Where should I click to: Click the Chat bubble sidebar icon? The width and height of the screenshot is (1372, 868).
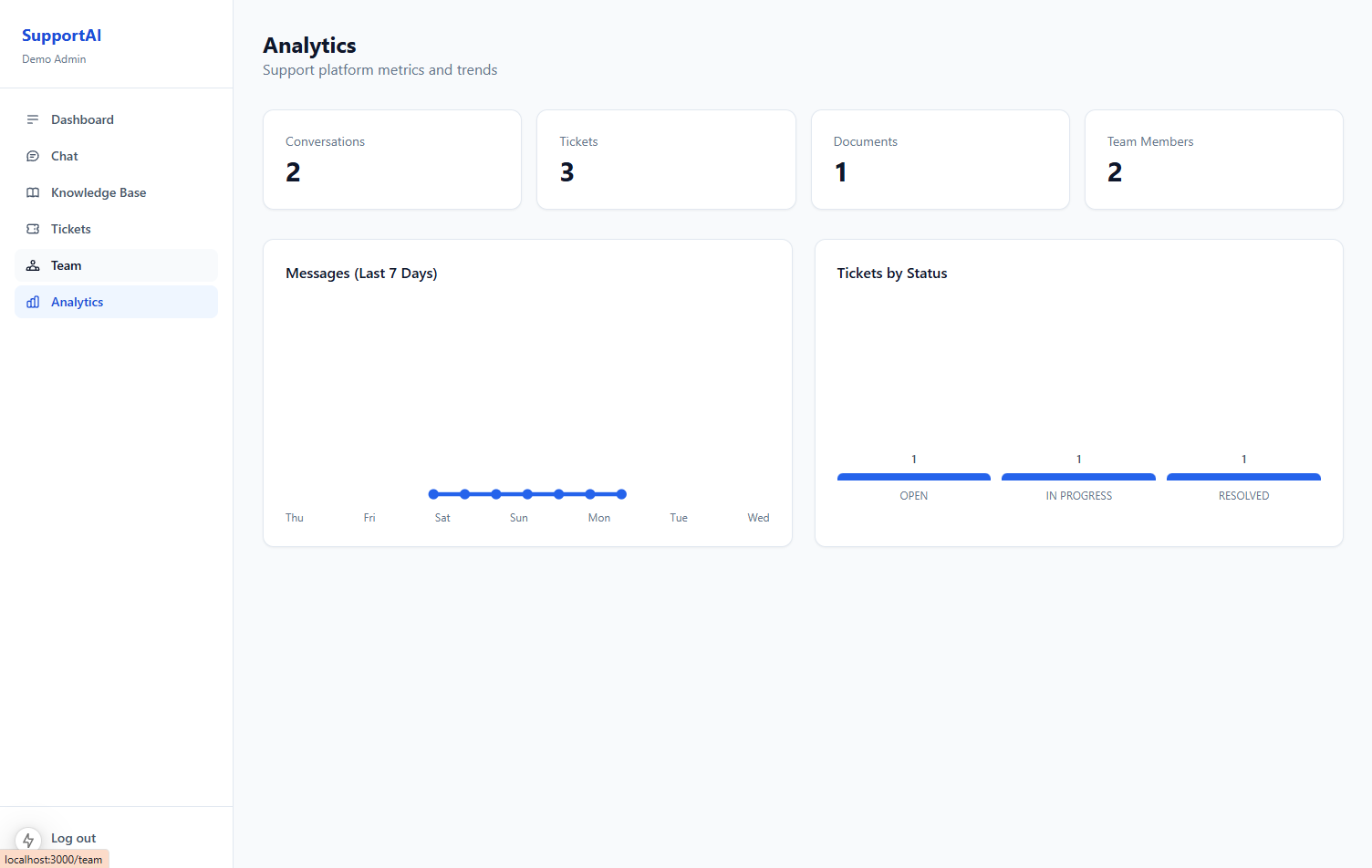(33, 156)
